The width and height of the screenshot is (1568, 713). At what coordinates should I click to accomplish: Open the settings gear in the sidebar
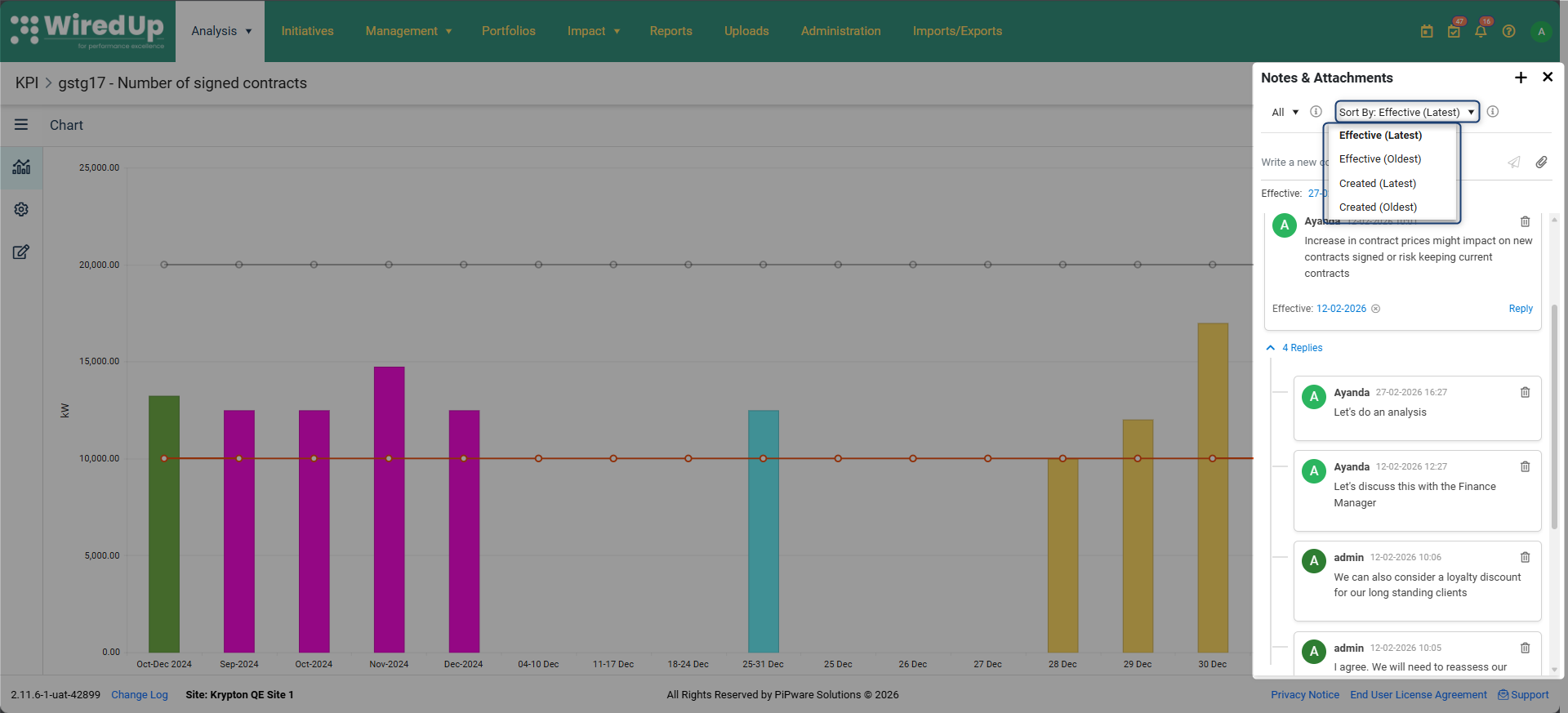point(21,209)
